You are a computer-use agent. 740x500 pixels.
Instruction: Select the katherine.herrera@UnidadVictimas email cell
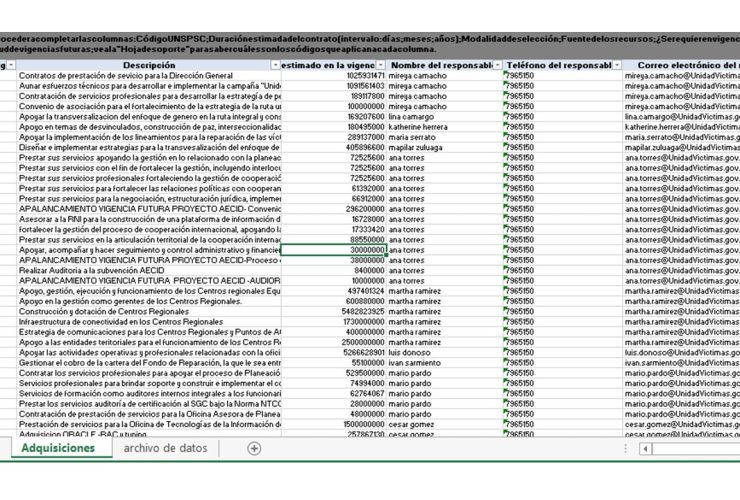coord(681,127)
